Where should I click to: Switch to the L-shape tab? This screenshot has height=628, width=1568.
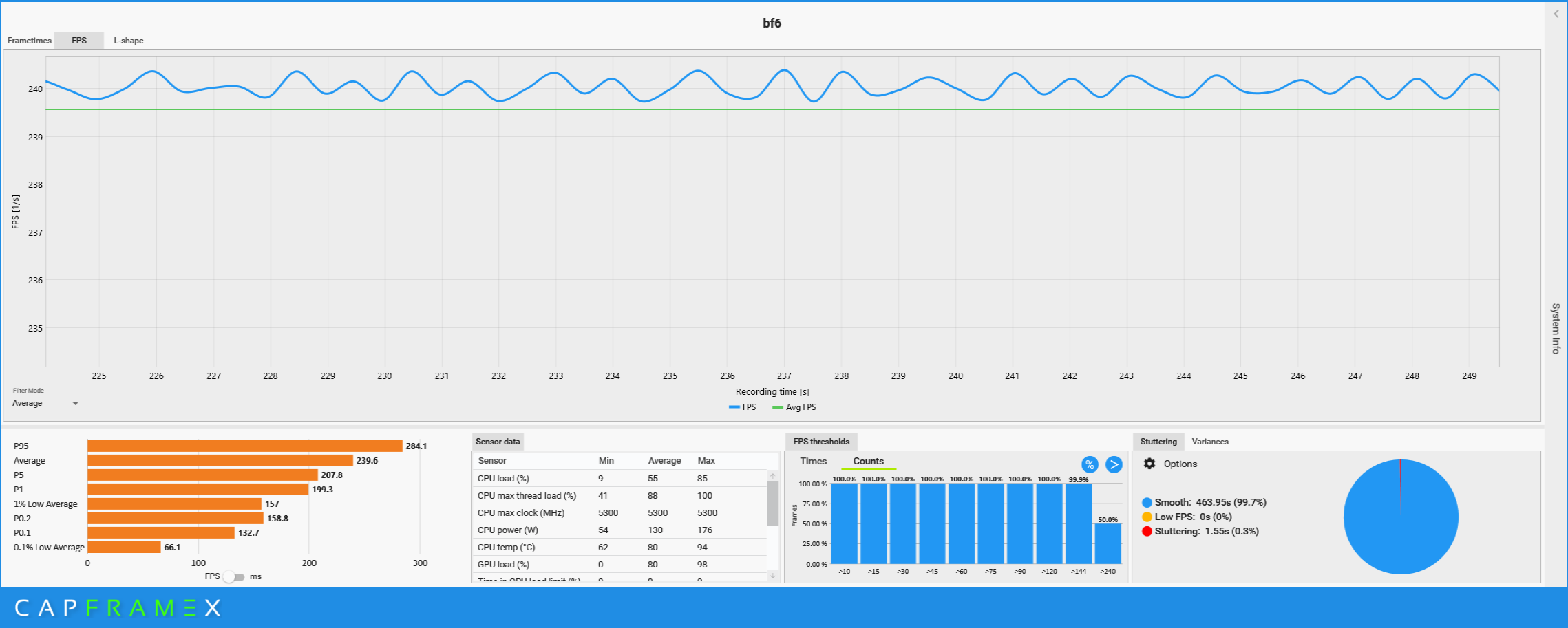point(129,41)
